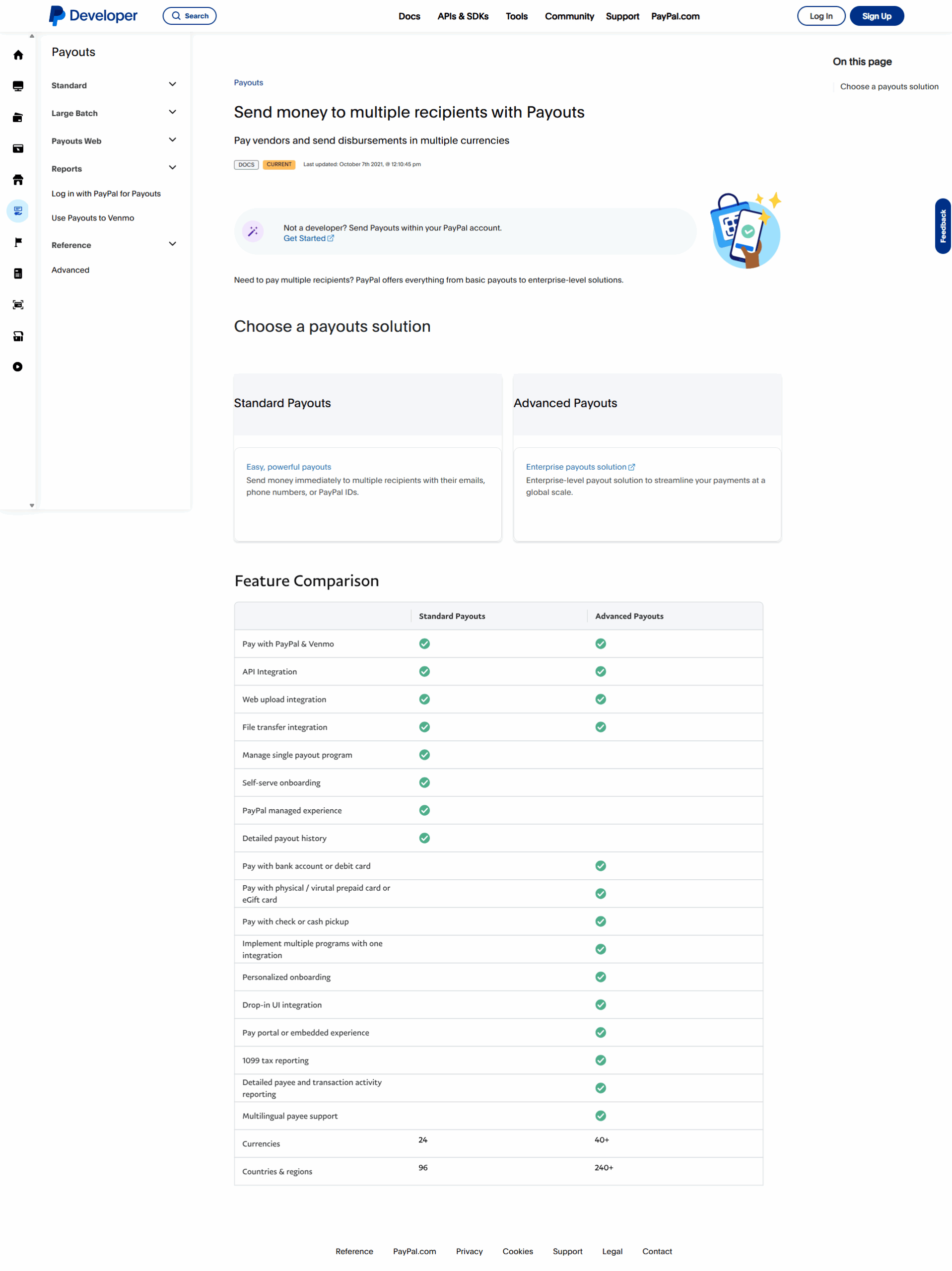952x1271 pixels.
Task: Click the Advanced Payouts card heading
Action: [x=565, y=403]
